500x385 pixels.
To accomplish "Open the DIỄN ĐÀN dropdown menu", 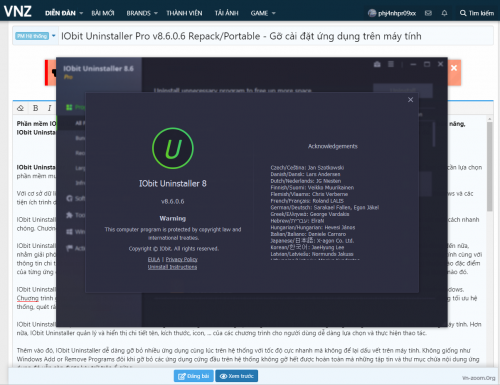I will 64,13.
